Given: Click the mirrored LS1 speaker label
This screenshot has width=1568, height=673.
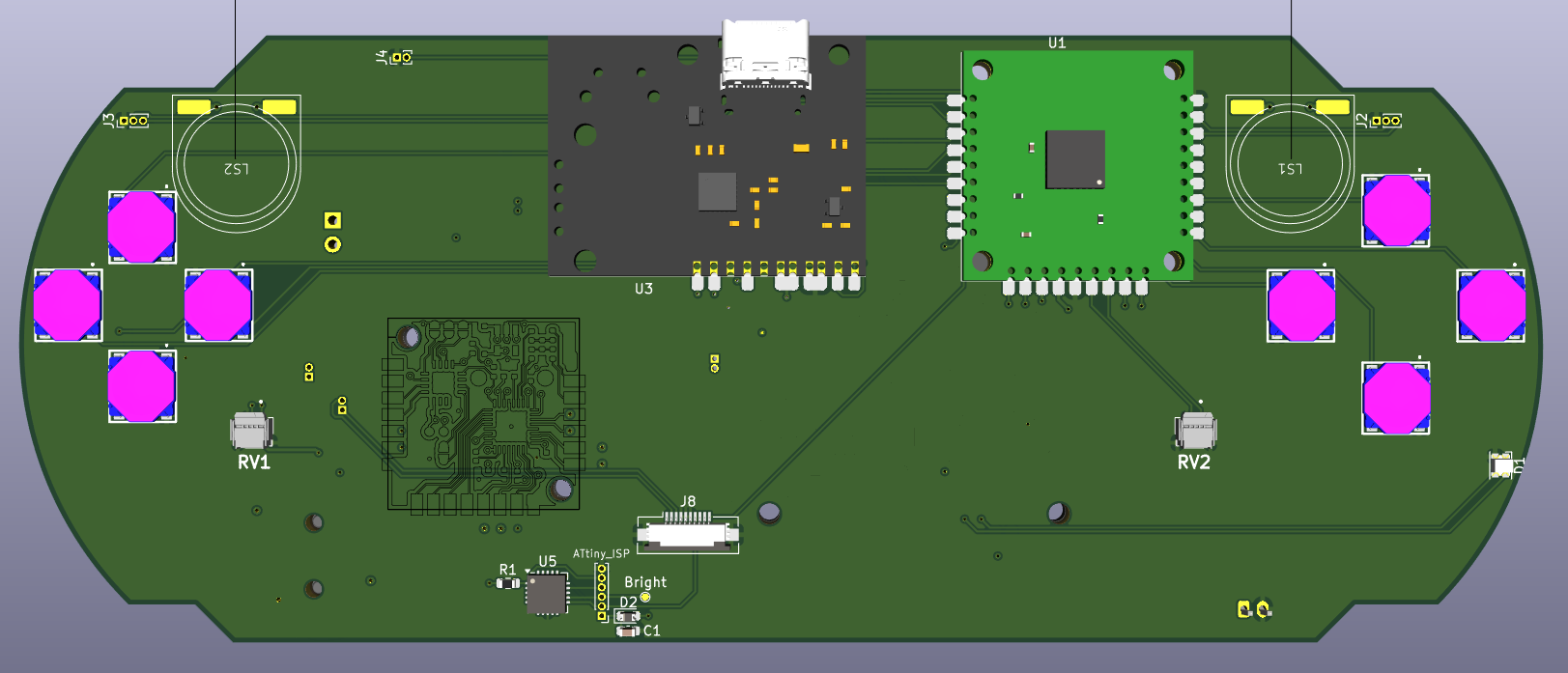Looking at the screenshot, I should [x=1291, y=169].
